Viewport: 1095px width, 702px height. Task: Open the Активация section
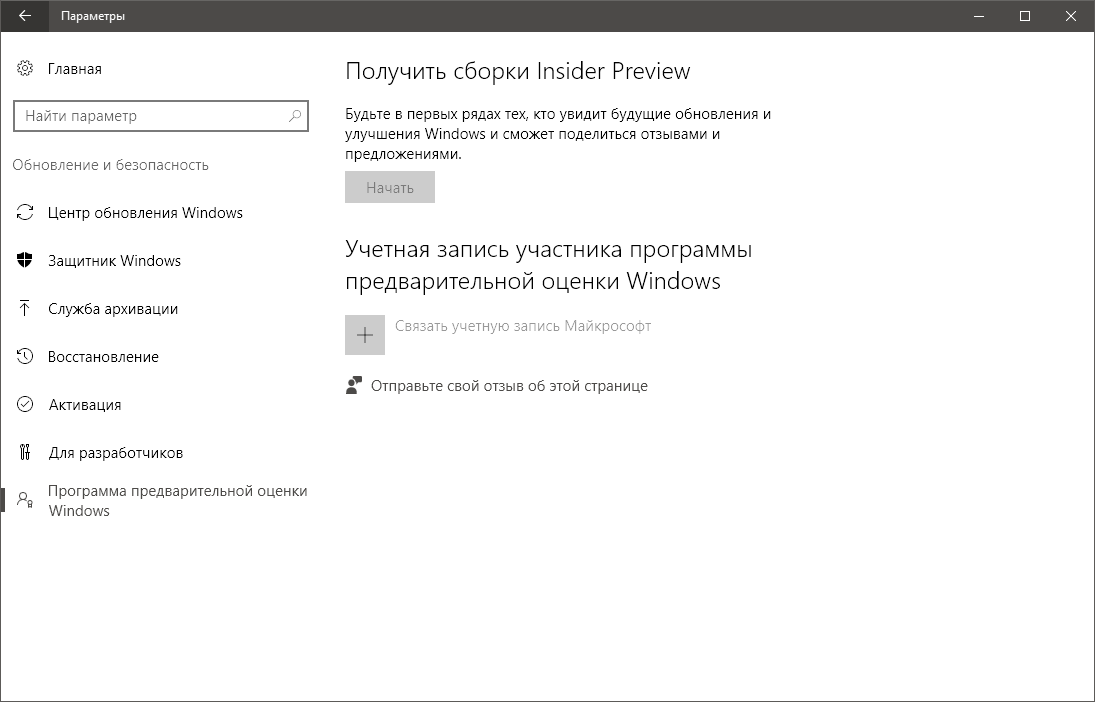pos(85,404)
